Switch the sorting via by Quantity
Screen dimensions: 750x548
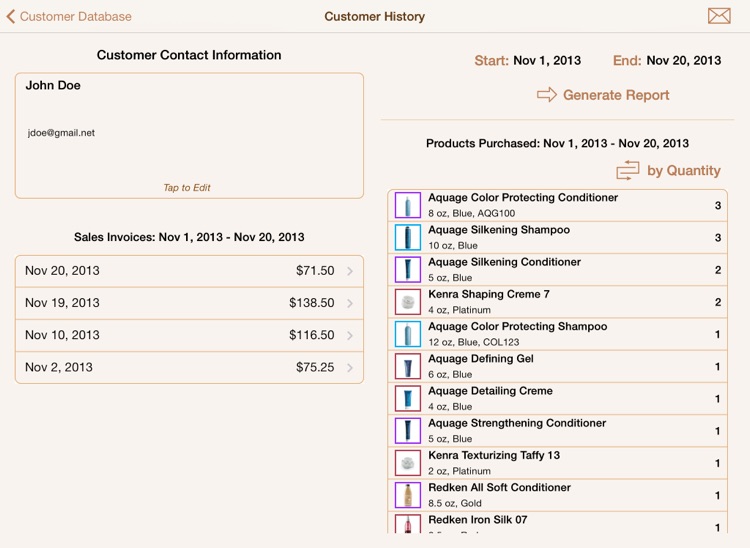pyautogui.click(x=684, y=171)
